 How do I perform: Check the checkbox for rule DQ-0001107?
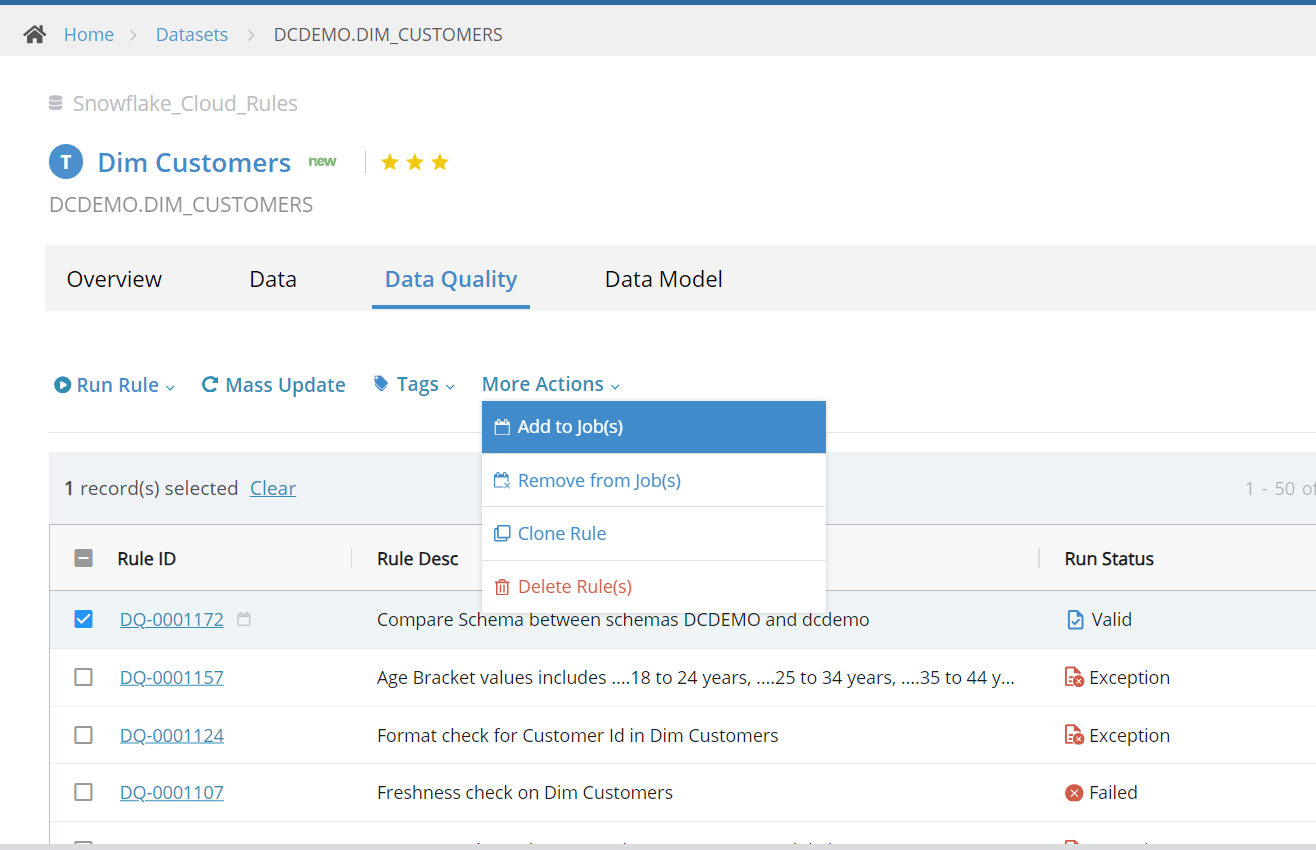84,793
